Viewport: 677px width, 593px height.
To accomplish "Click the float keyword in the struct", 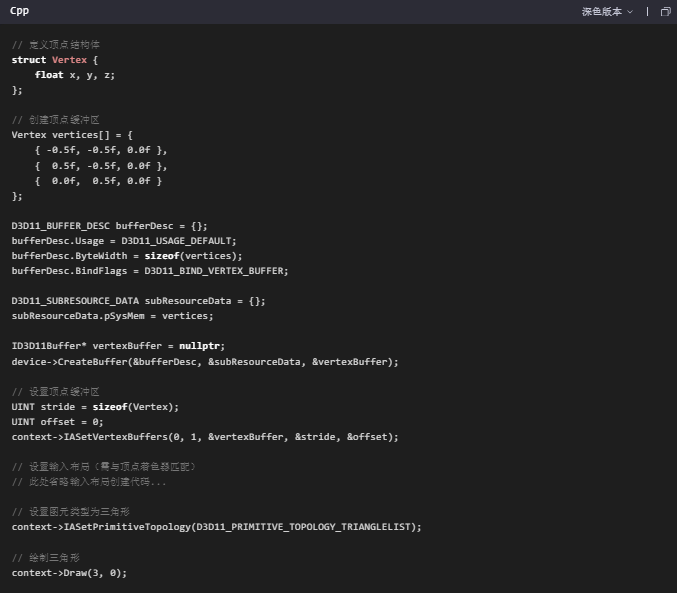I will pyautogui.click(x=49, y=75).
